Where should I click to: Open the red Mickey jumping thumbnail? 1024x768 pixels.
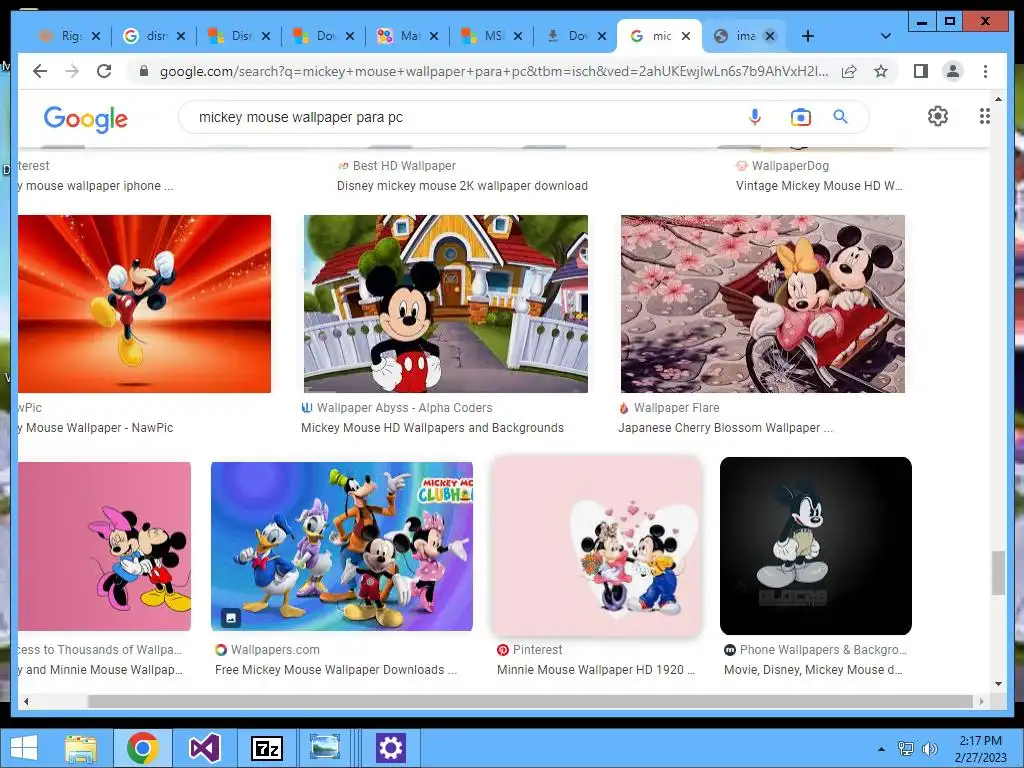(144, 304)
